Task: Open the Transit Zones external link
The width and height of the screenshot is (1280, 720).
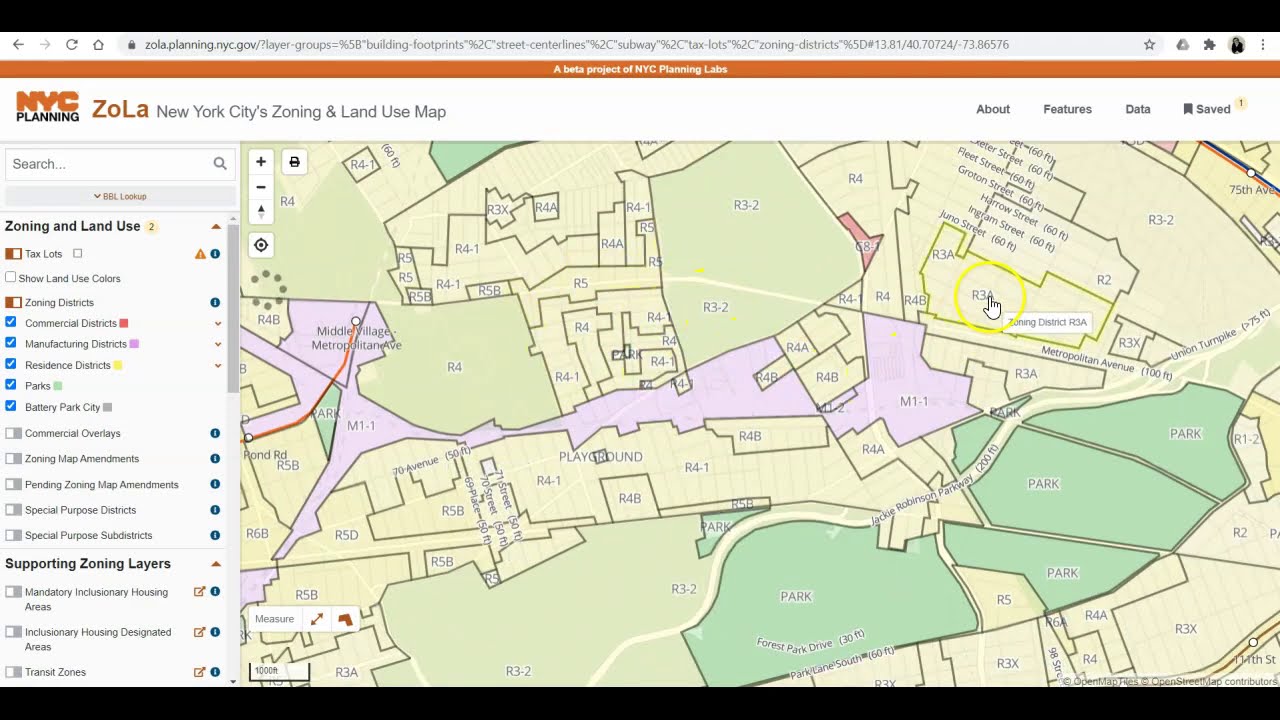Action: [199, 672]
